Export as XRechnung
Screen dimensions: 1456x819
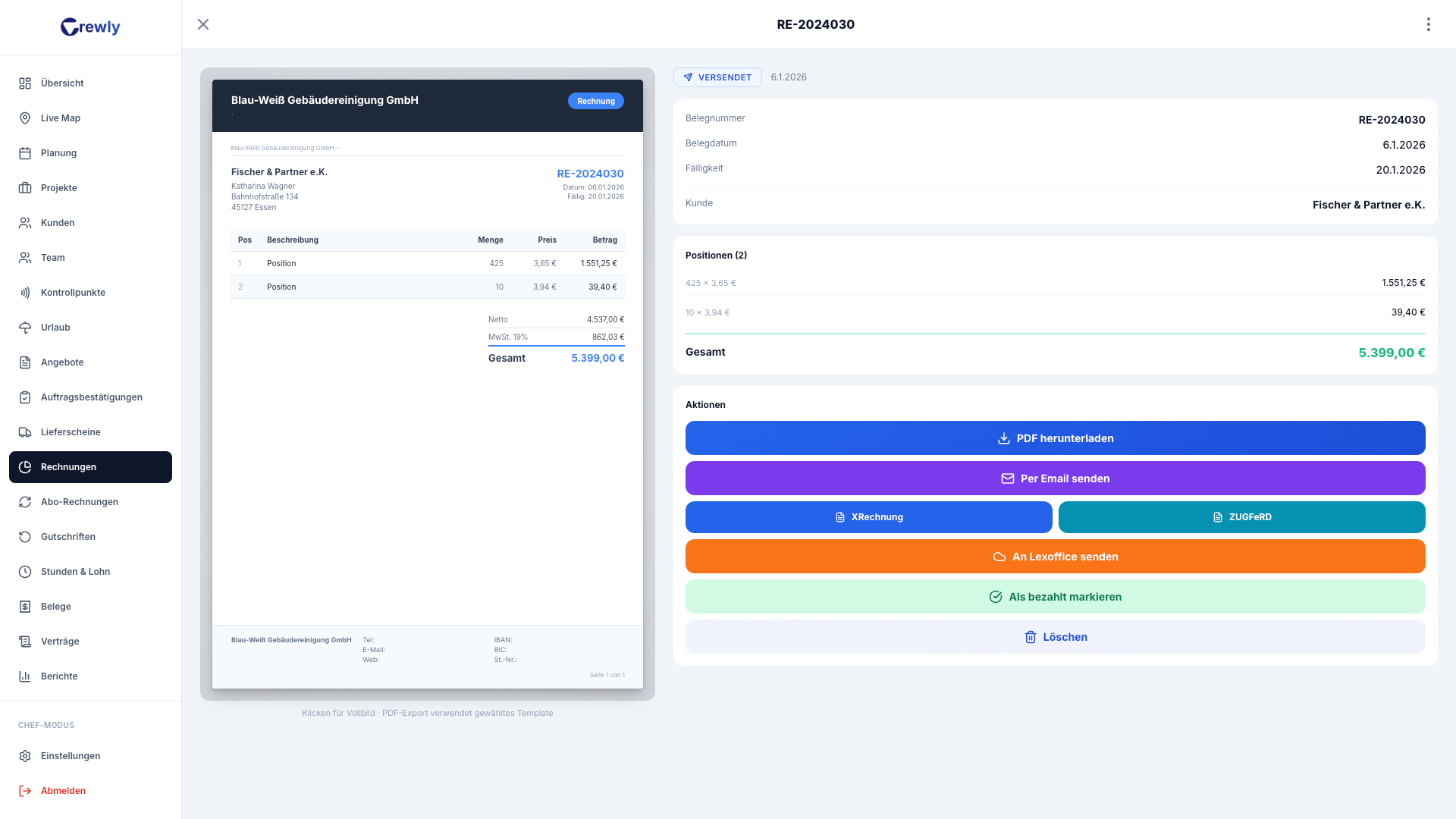tap(868, 517)
